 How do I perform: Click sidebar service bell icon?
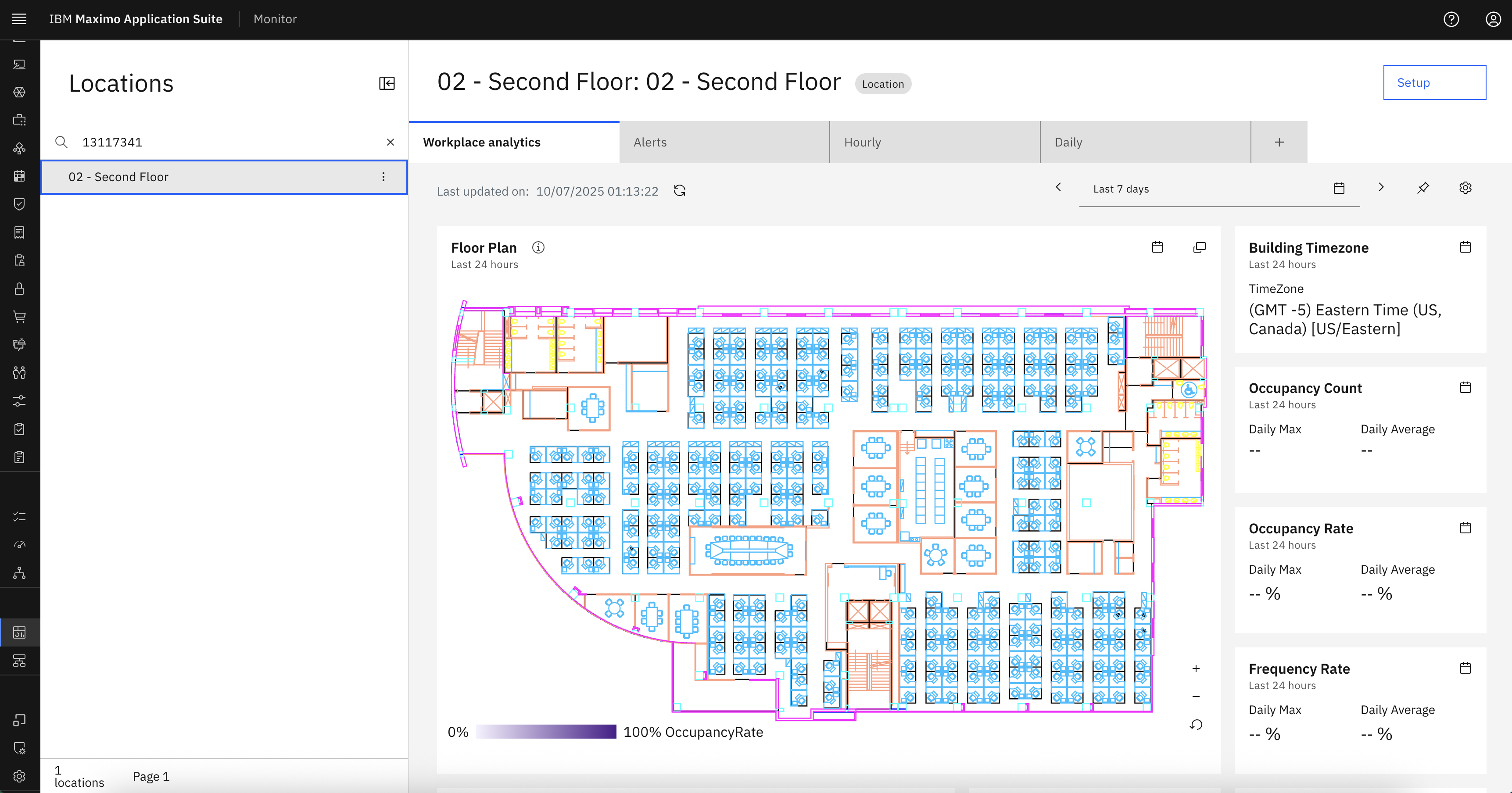point(19,345)
